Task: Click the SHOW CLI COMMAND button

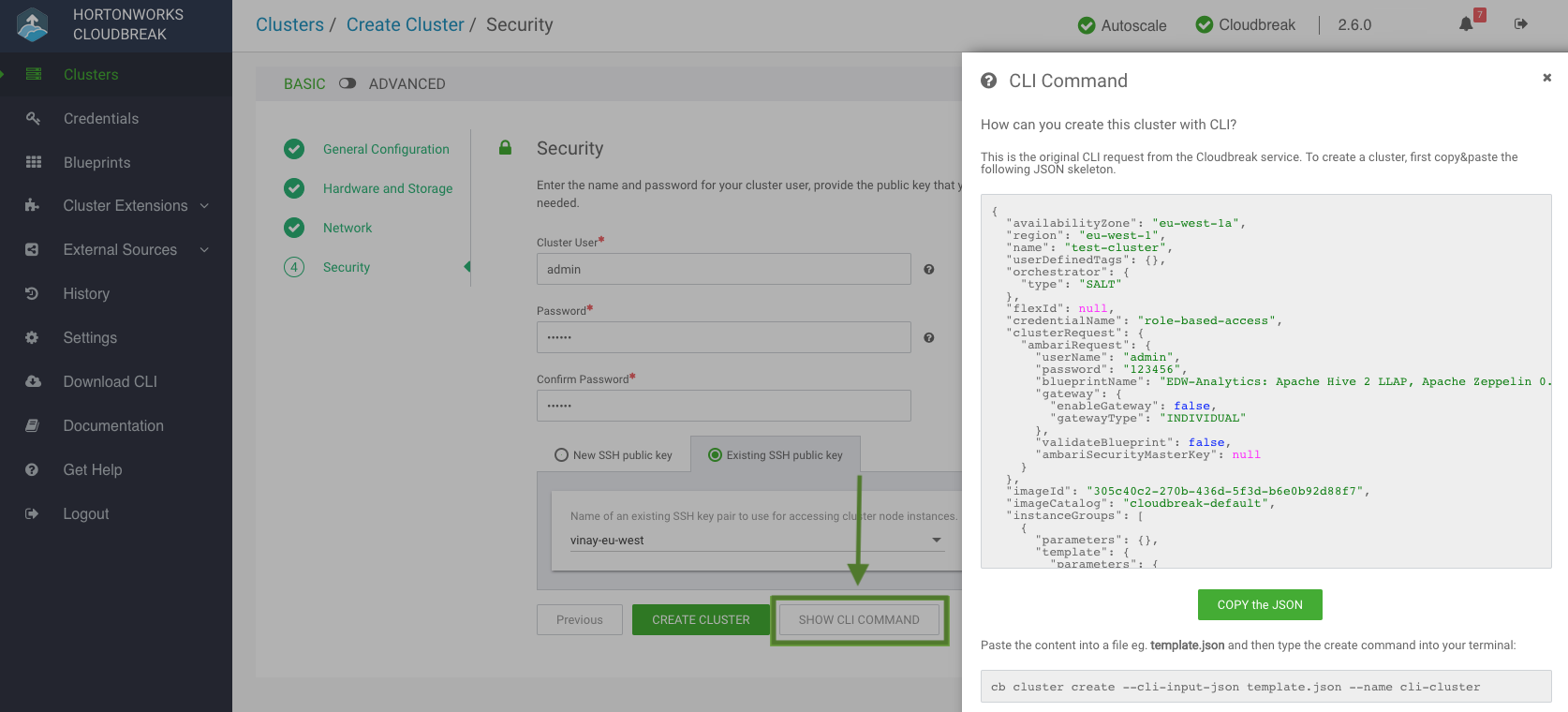Action: point(859,619)
